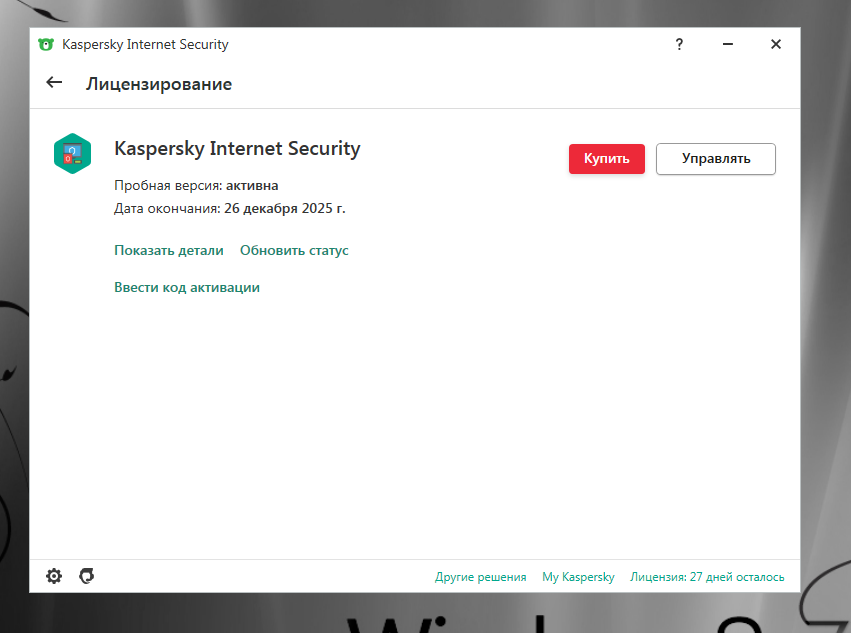851x633 pixels.
Task: Click the Kaspersky Internet Security product title
Action: (237, 148)
